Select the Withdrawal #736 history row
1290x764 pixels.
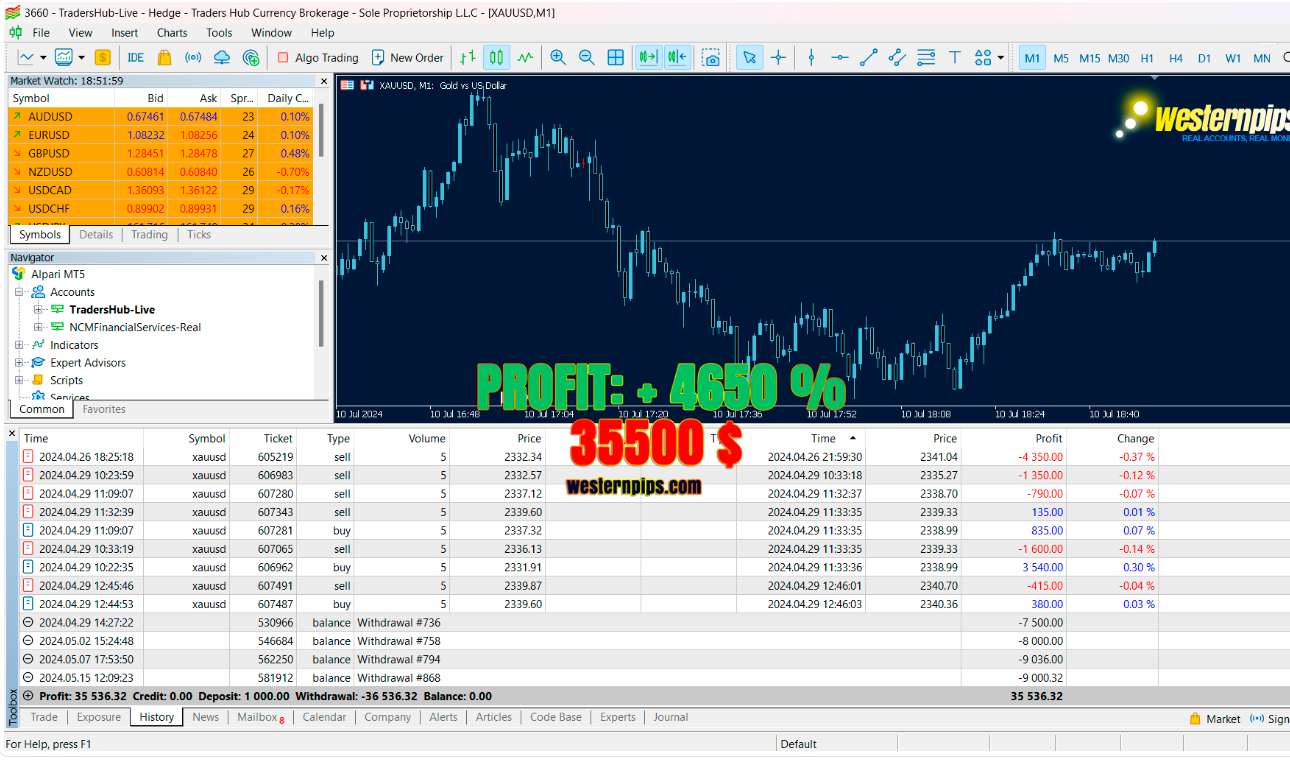click(x=654, y=622)
